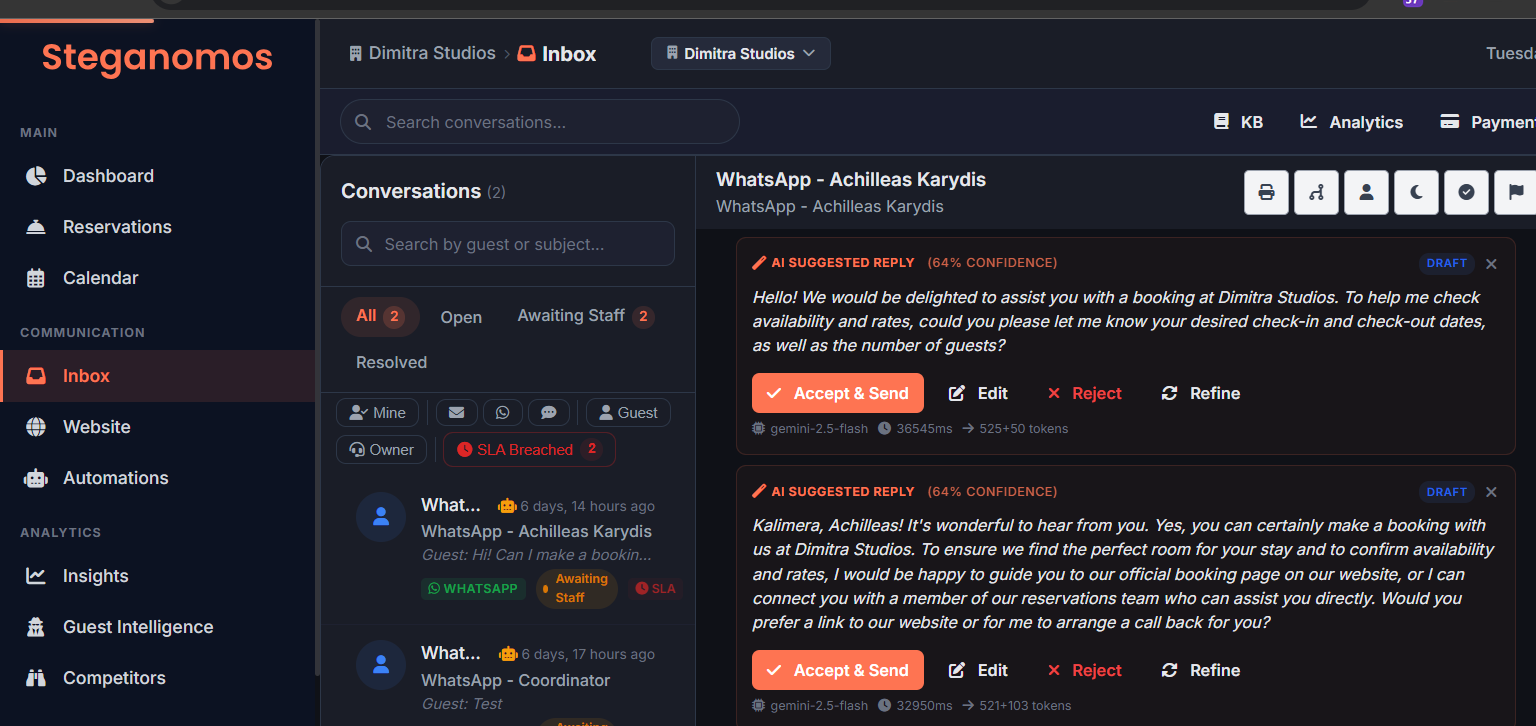Click the snooze moon icon button
Image resolution: width=1536 pixels, height=726 pixels.
[x=1416, y=192]
